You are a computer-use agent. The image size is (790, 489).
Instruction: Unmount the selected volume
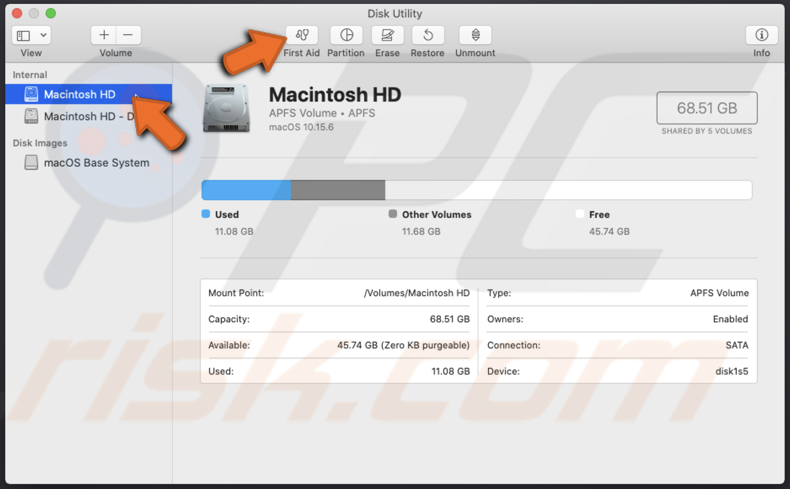(475, 35)
